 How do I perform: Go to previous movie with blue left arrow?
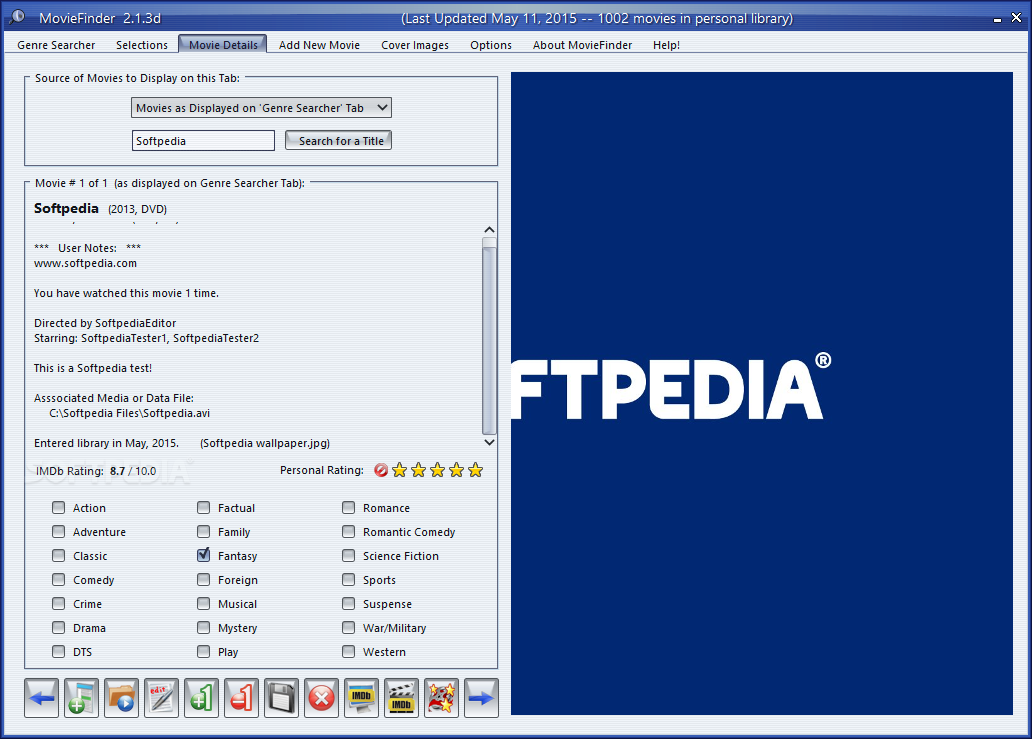pyautogui.click(x=41, y=698)
